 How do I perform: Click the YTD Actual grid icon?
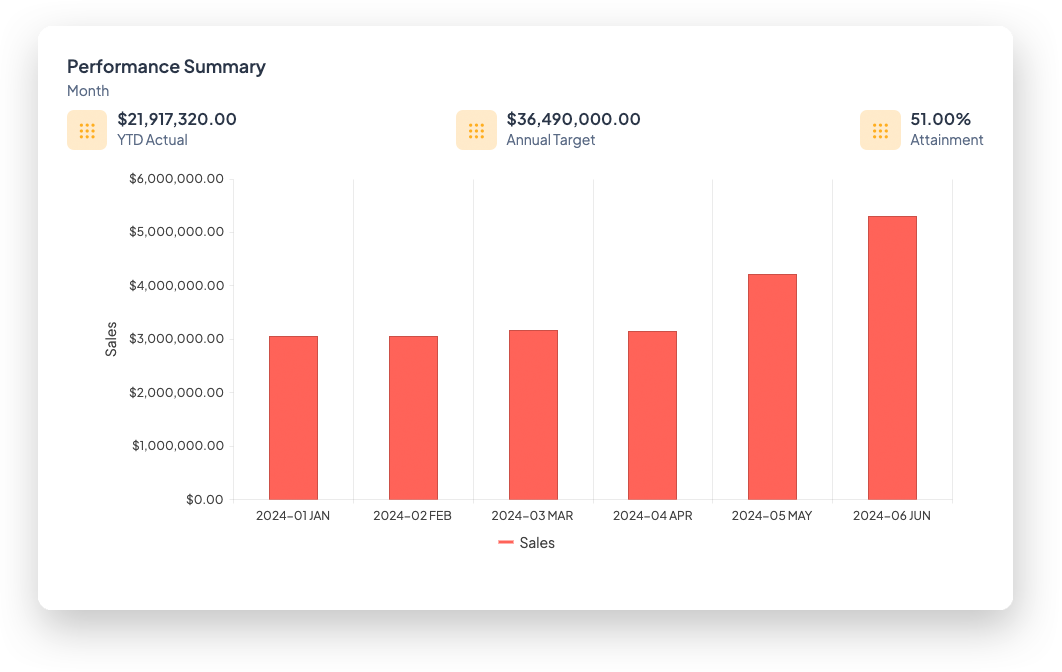pyautogui.click(x=87, y=130)
